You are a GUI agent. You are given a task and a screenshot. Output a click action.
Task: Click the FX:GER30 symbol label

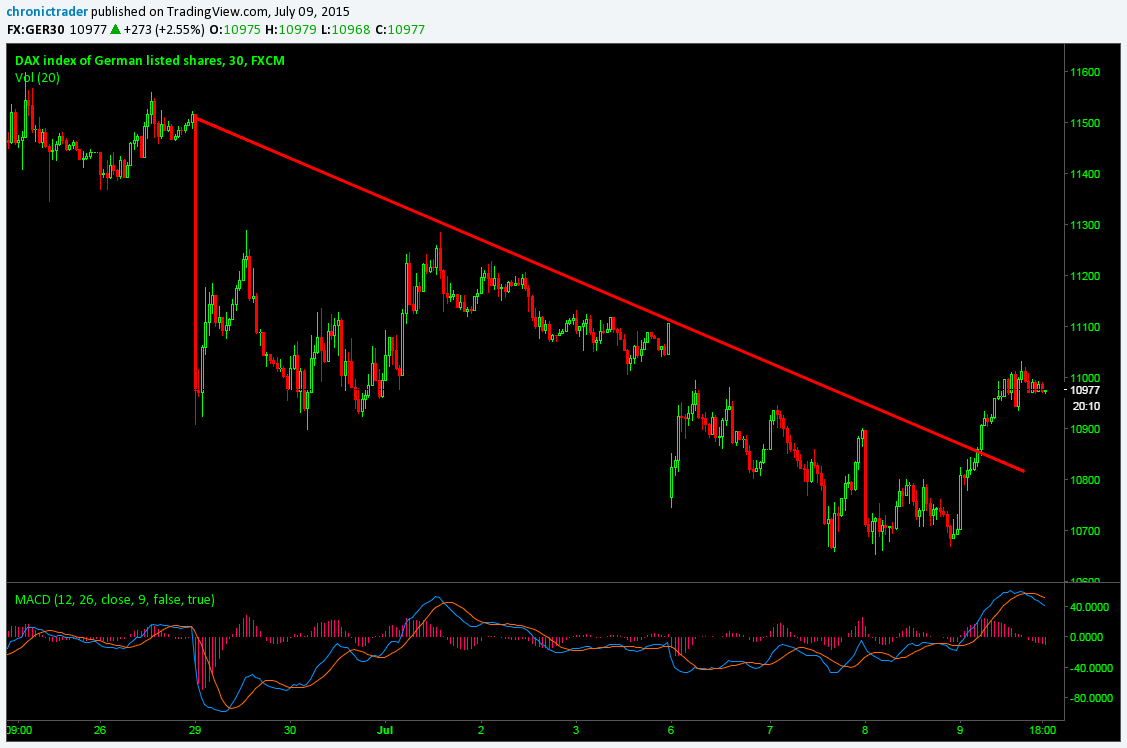(x=36, y=29)
